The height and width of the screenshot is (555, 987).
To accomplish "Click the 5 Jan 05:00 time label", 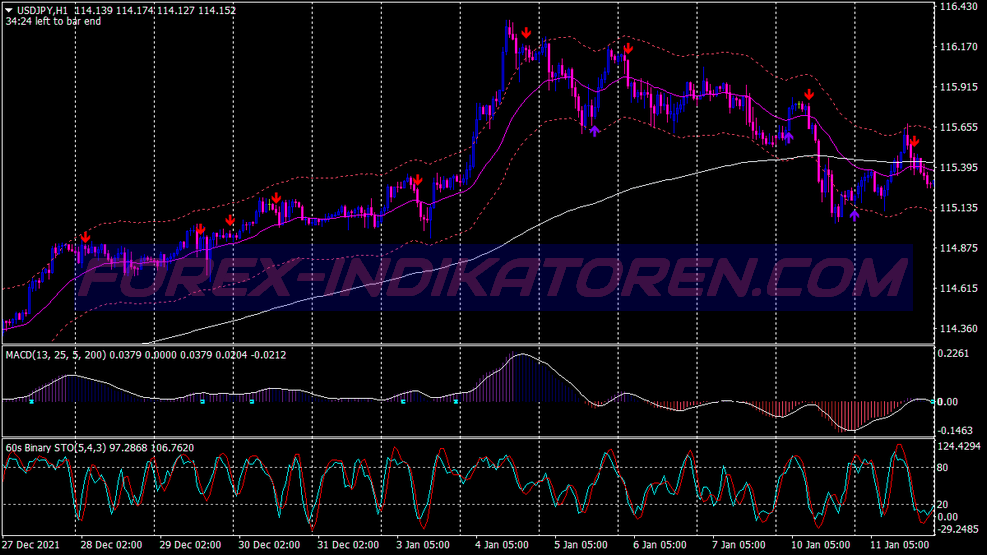I will pos(581,545).
